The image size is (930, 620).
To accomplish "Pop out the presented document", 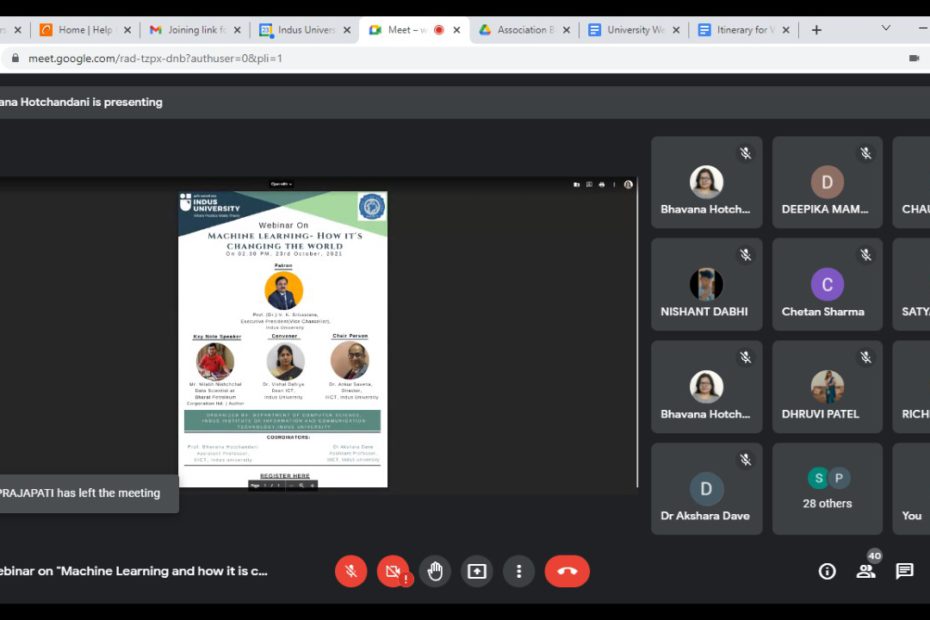I will tap(577, 184).
